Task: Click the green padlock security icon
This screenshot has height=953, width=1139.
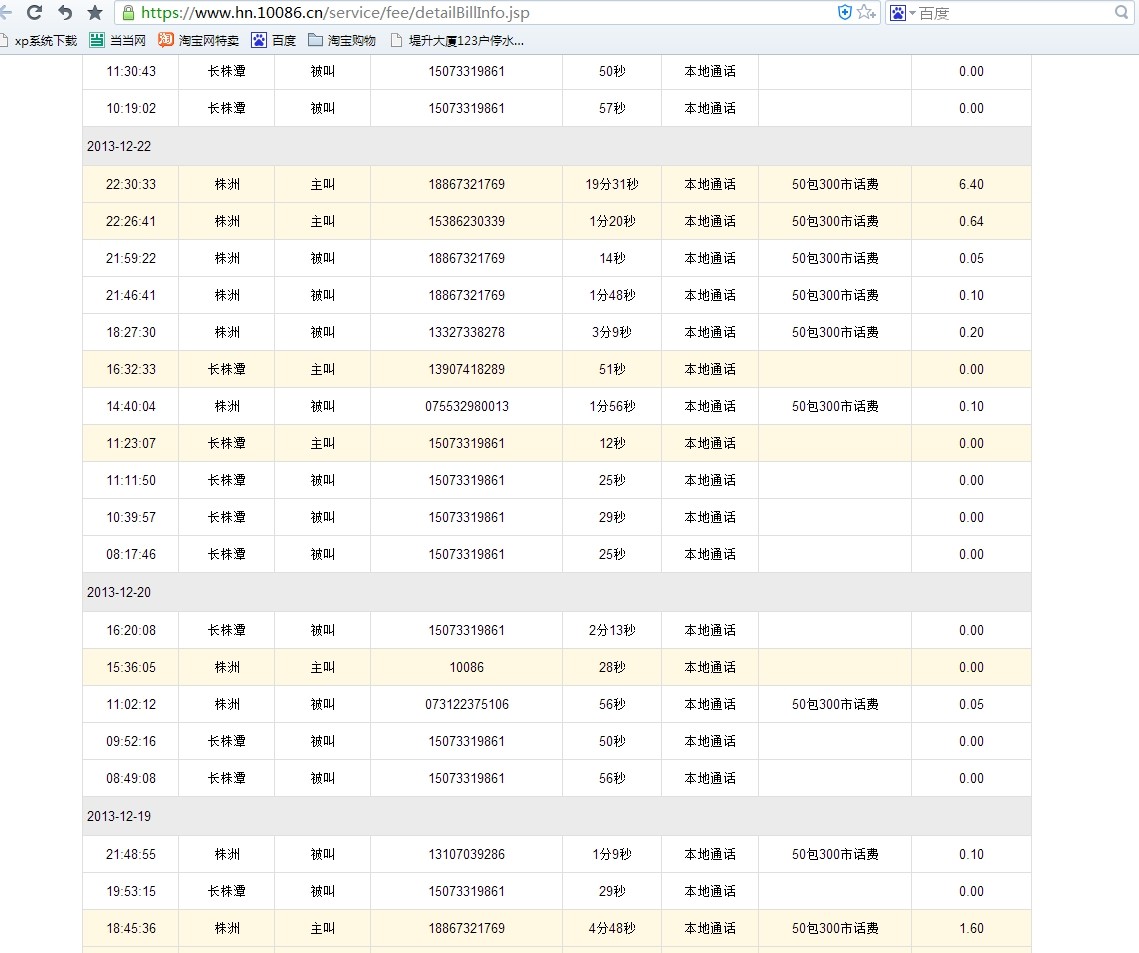Action: coord(128,13)
